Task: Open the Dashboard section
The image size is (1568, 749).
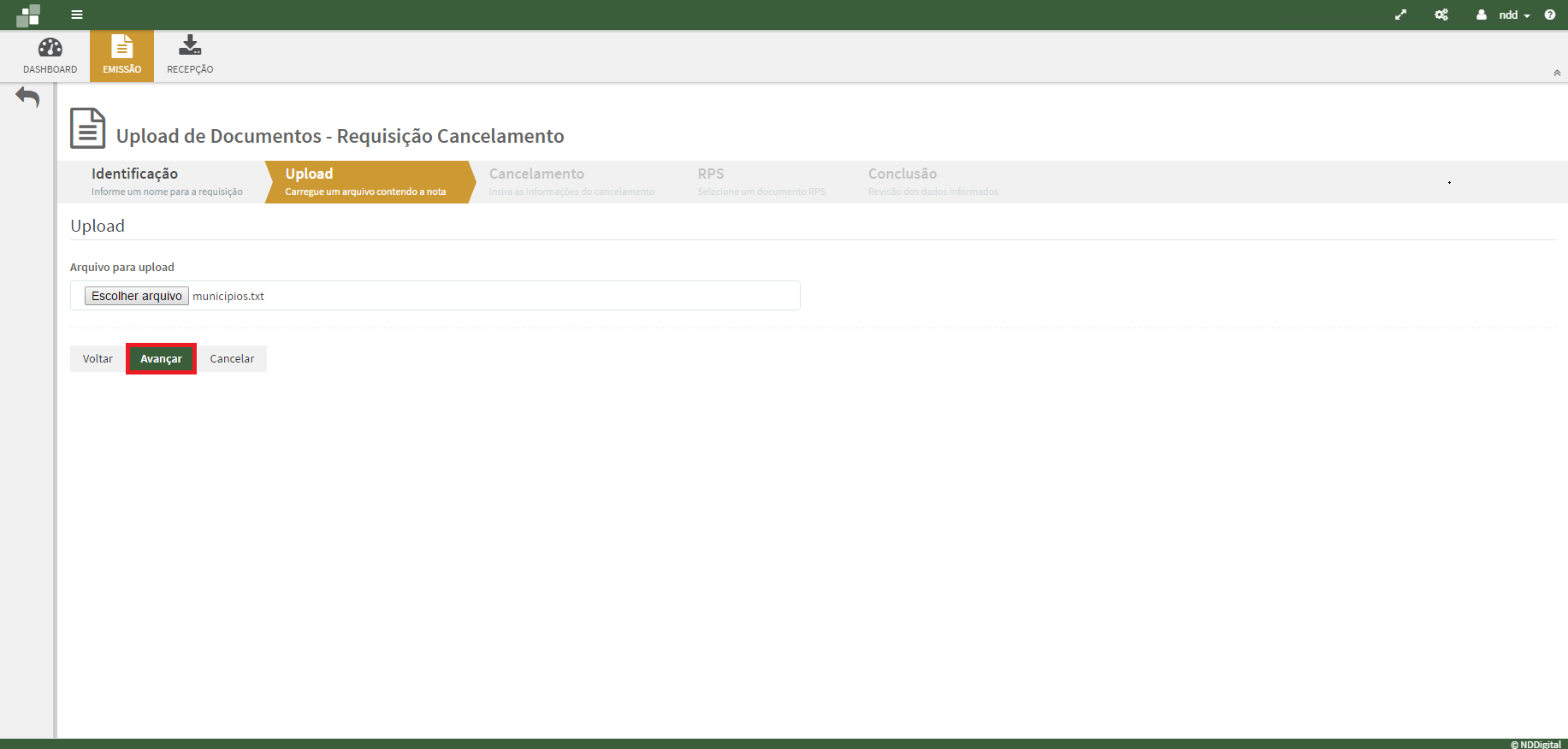Action: (x=50, y=56)
